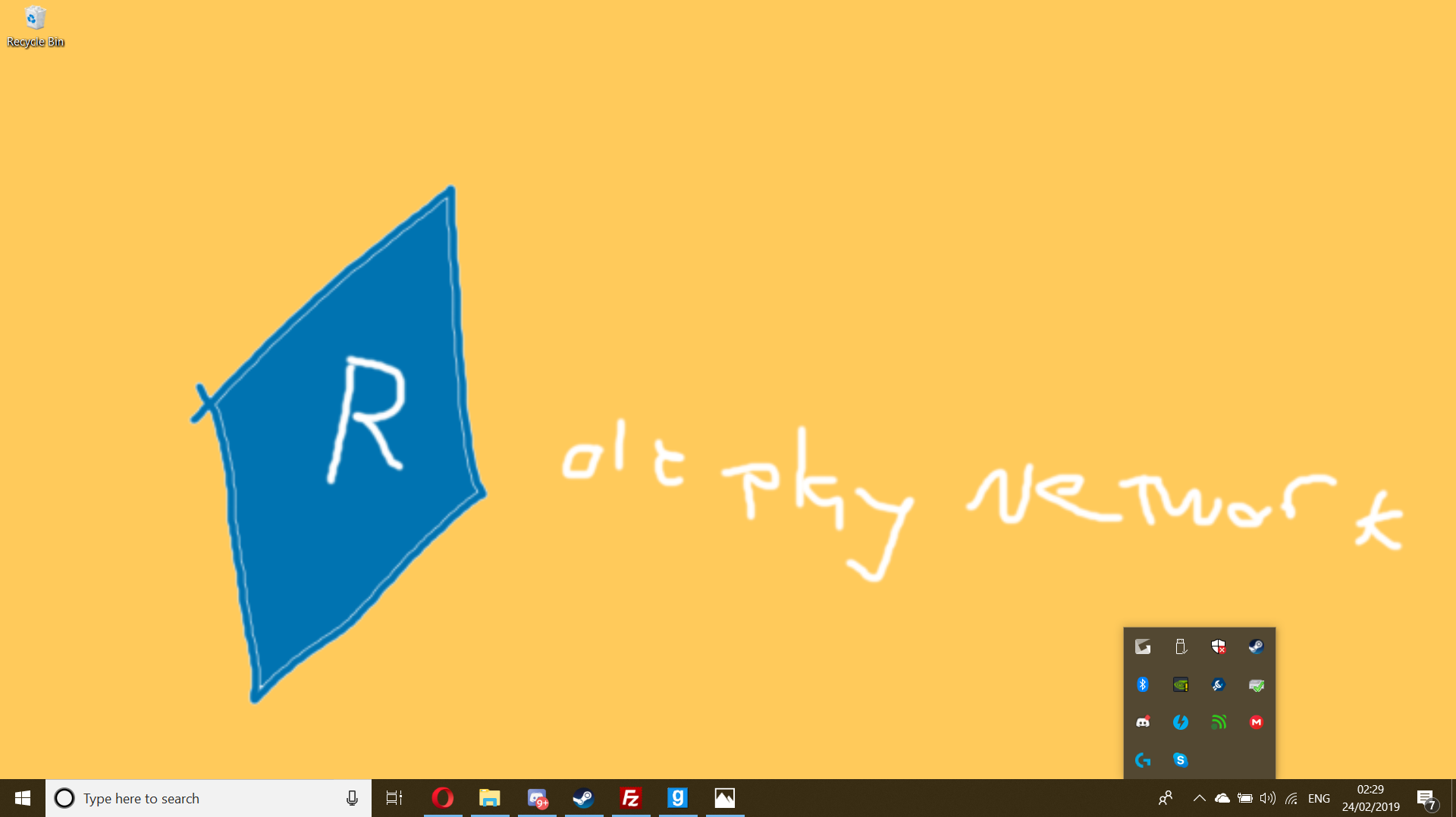This screenshot has height=817, width=1456.
Task: Open Logitech Gaming Software tray icon
Action: [x=1143, y=760]
